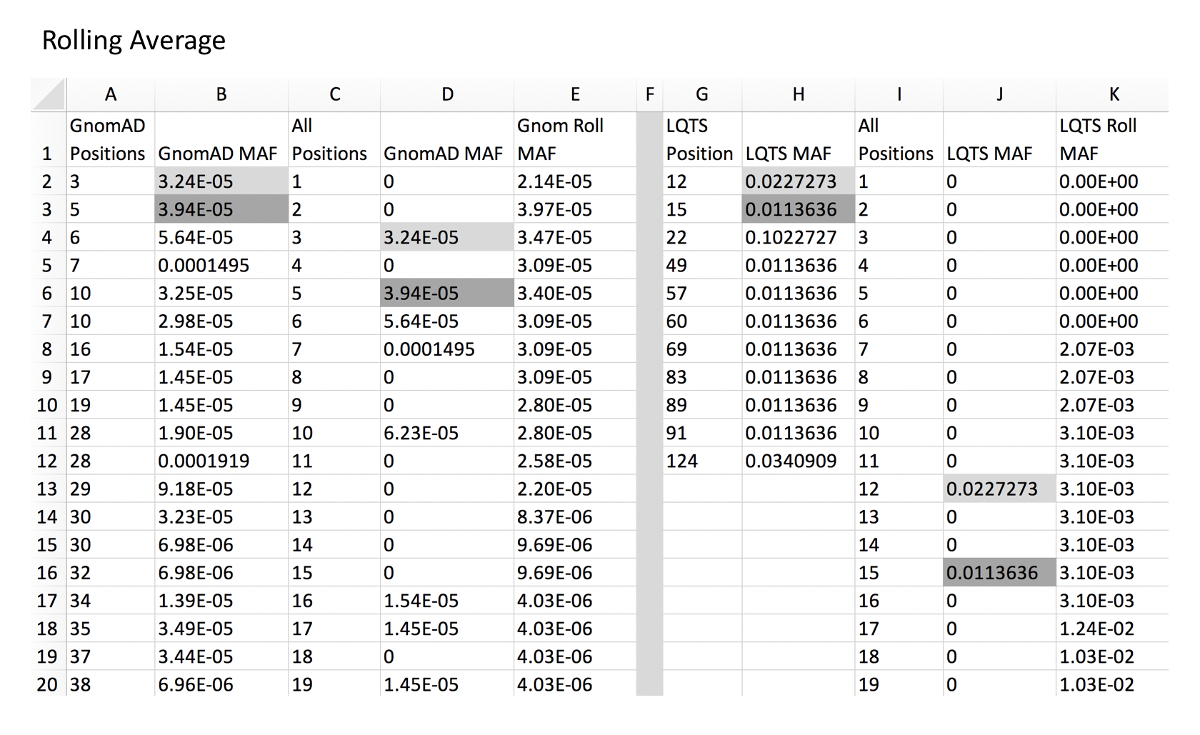Viewport: 1200px width, 735px height.
Task: Click light gray cell H2 with 0.0227273
Action: 797,182
